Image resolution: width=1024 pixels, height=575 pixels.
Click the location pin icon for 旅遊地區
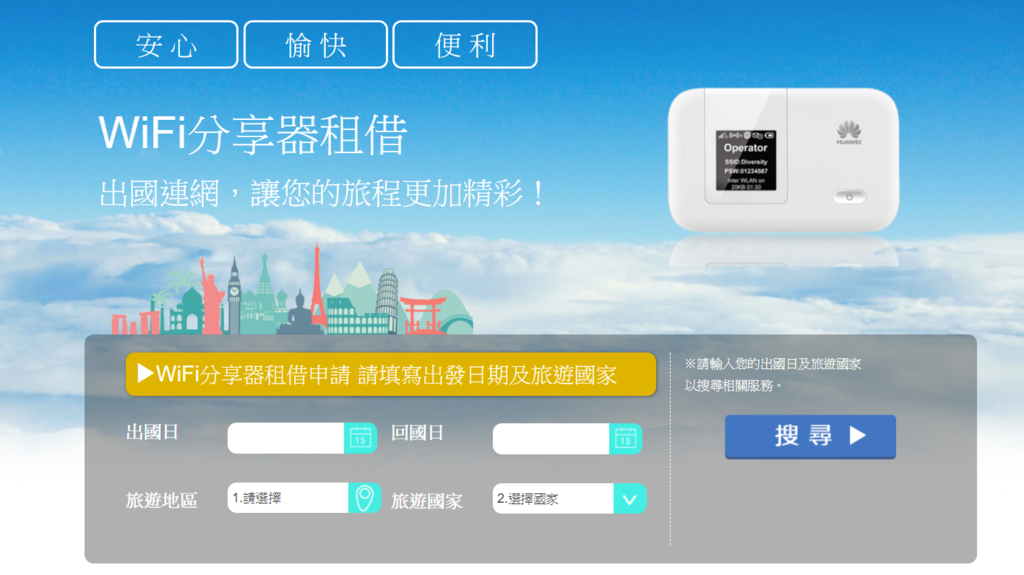tap(364, 498)
